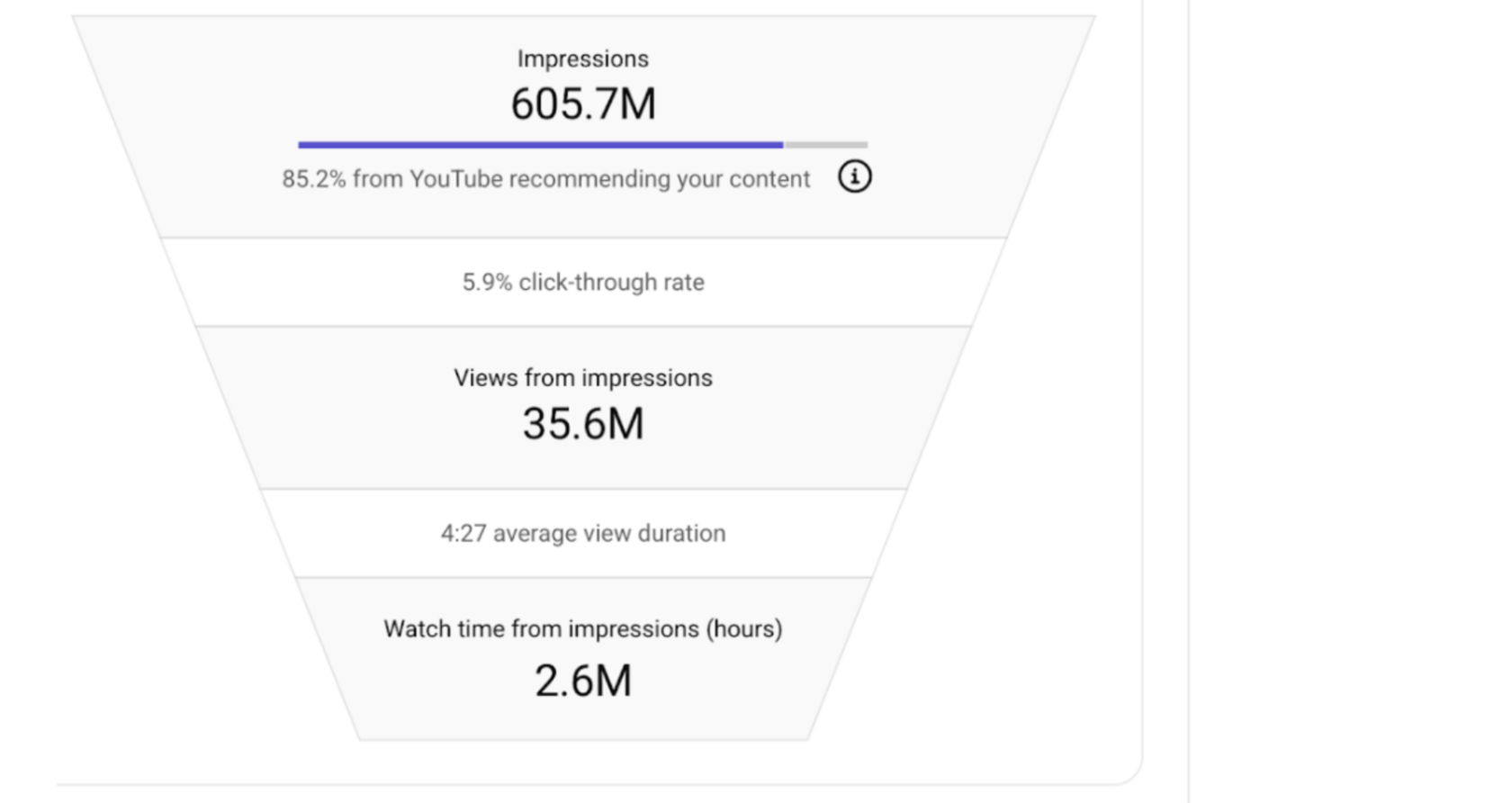Screen dimensions: 1512x803
Task: Select the 2.6M watch time value
Action: [582, 681]
